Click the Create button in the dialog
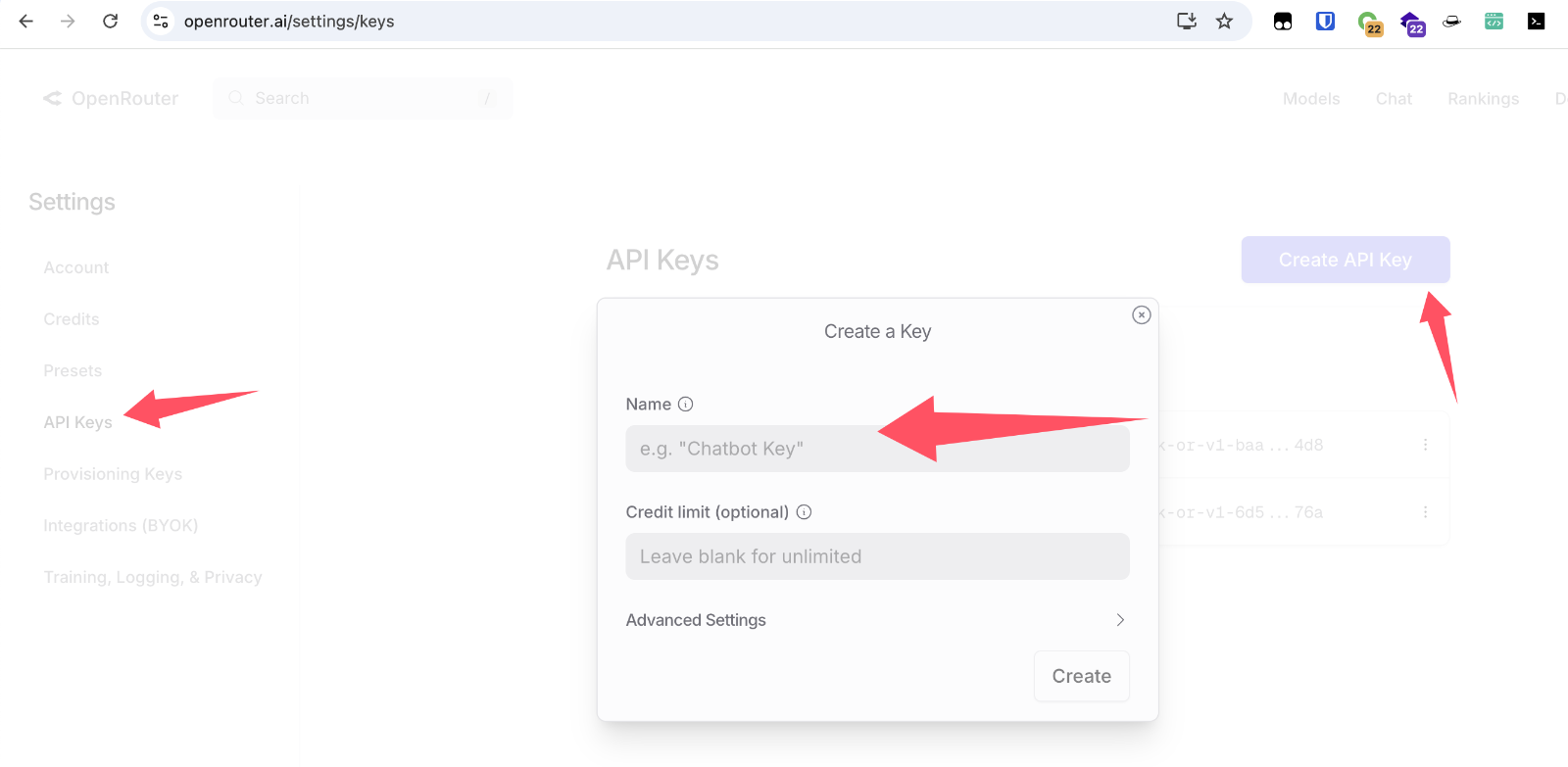The width and height of the screenshot is (1568, 767). pyautogui.click(x=1081, y=676)
